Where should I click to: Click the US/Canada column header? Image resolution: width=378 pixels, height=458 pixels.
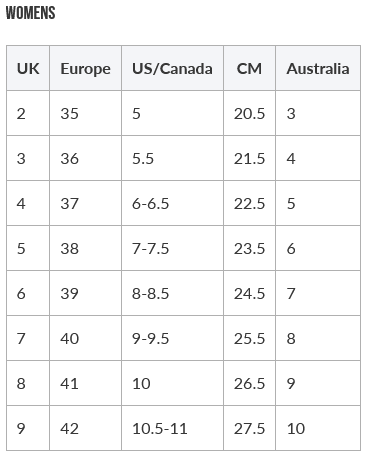coord(172,68)
